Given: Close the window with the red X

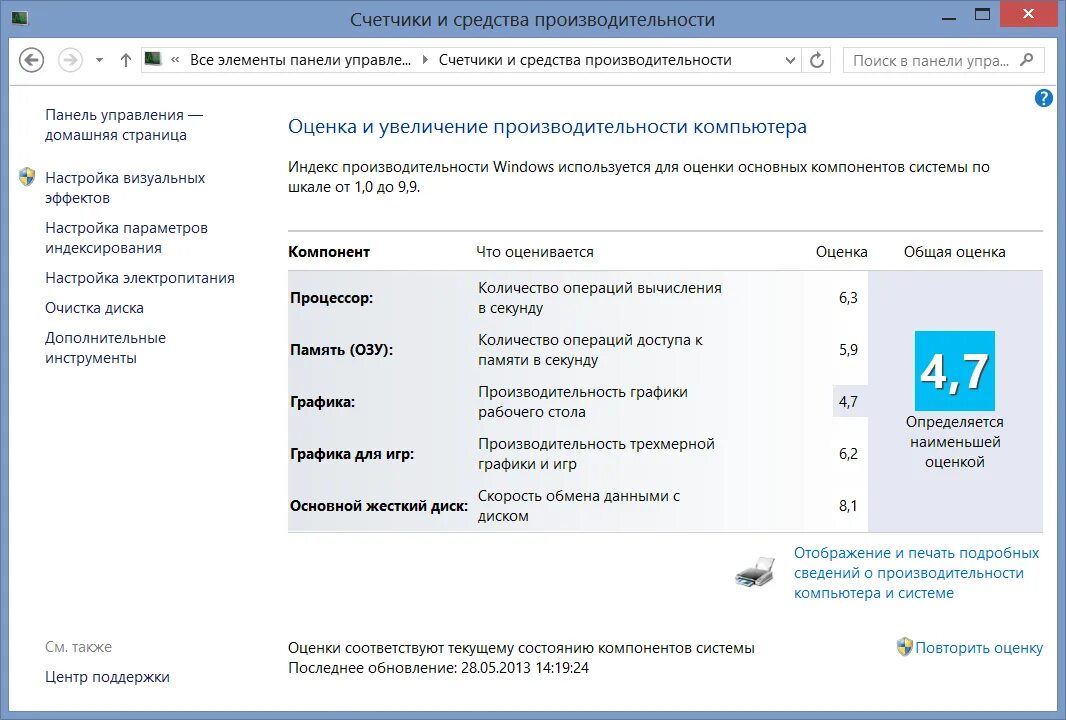Looking at the screenshot, I should (1028, 14).
